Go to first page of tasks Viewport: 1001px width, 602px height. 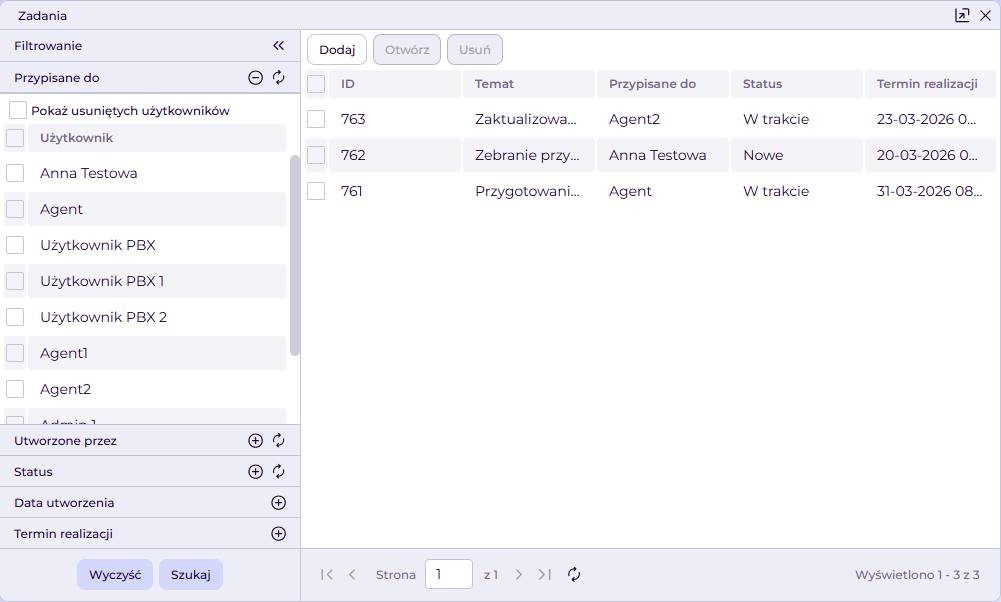point(327,575)
